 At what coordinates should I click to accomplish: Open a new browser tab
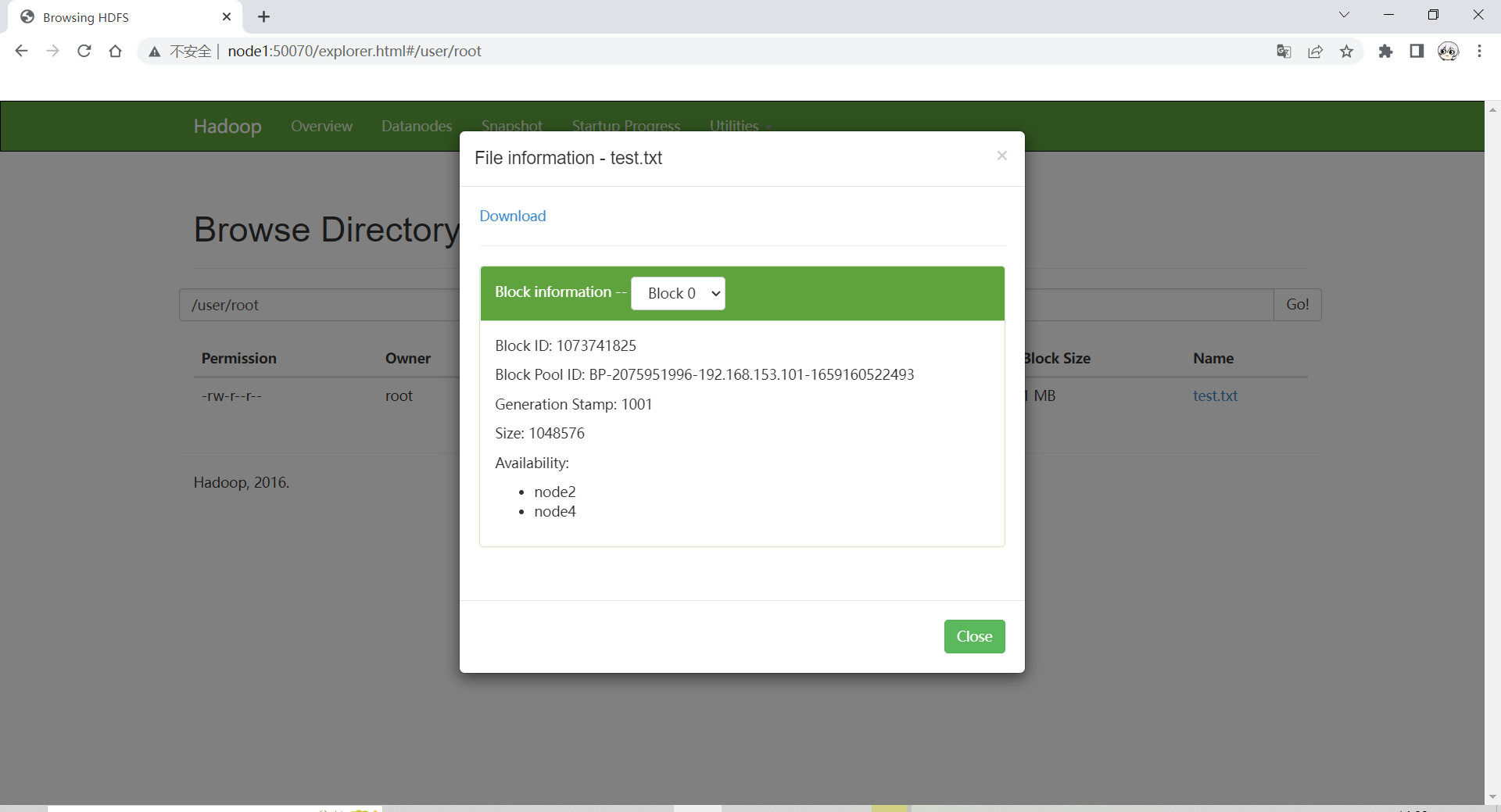pyautogui.click(x=264, y=16)
